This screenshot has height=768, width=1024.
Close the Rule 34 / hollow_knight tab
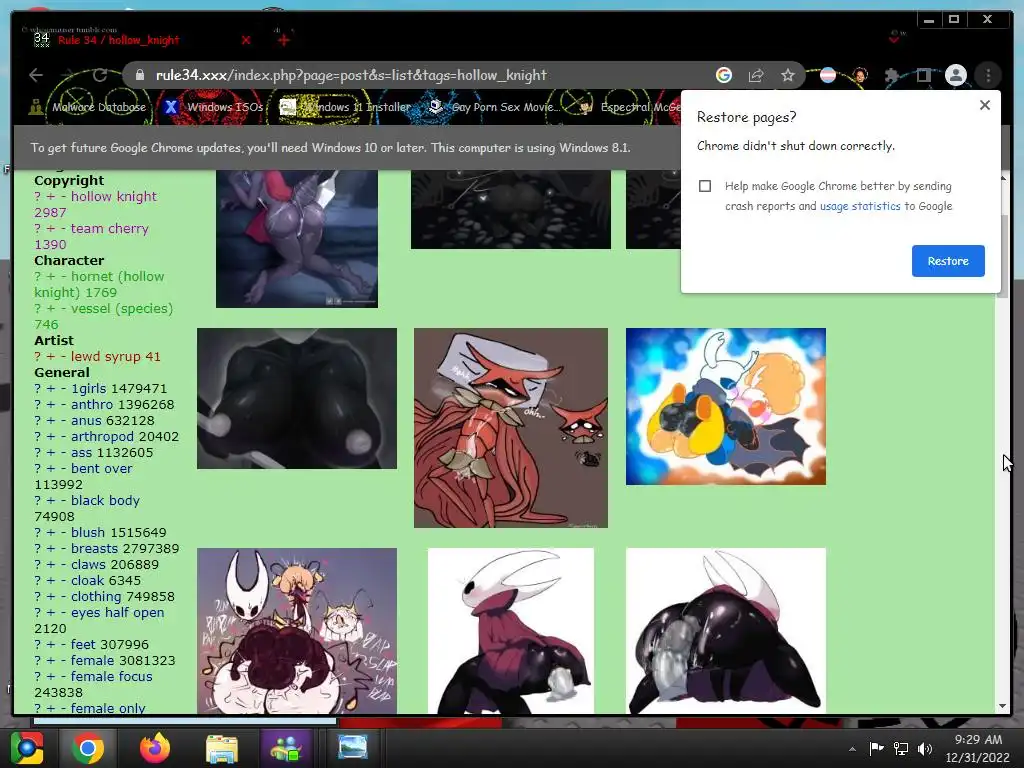[x=246, y=40]
